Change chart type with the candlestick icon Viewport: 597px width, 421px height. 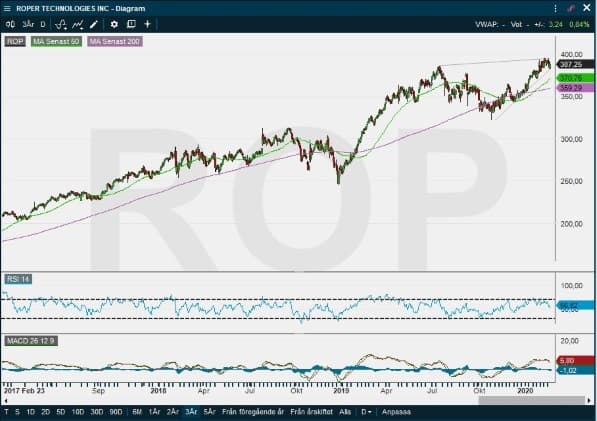click(x=10, y=24)
